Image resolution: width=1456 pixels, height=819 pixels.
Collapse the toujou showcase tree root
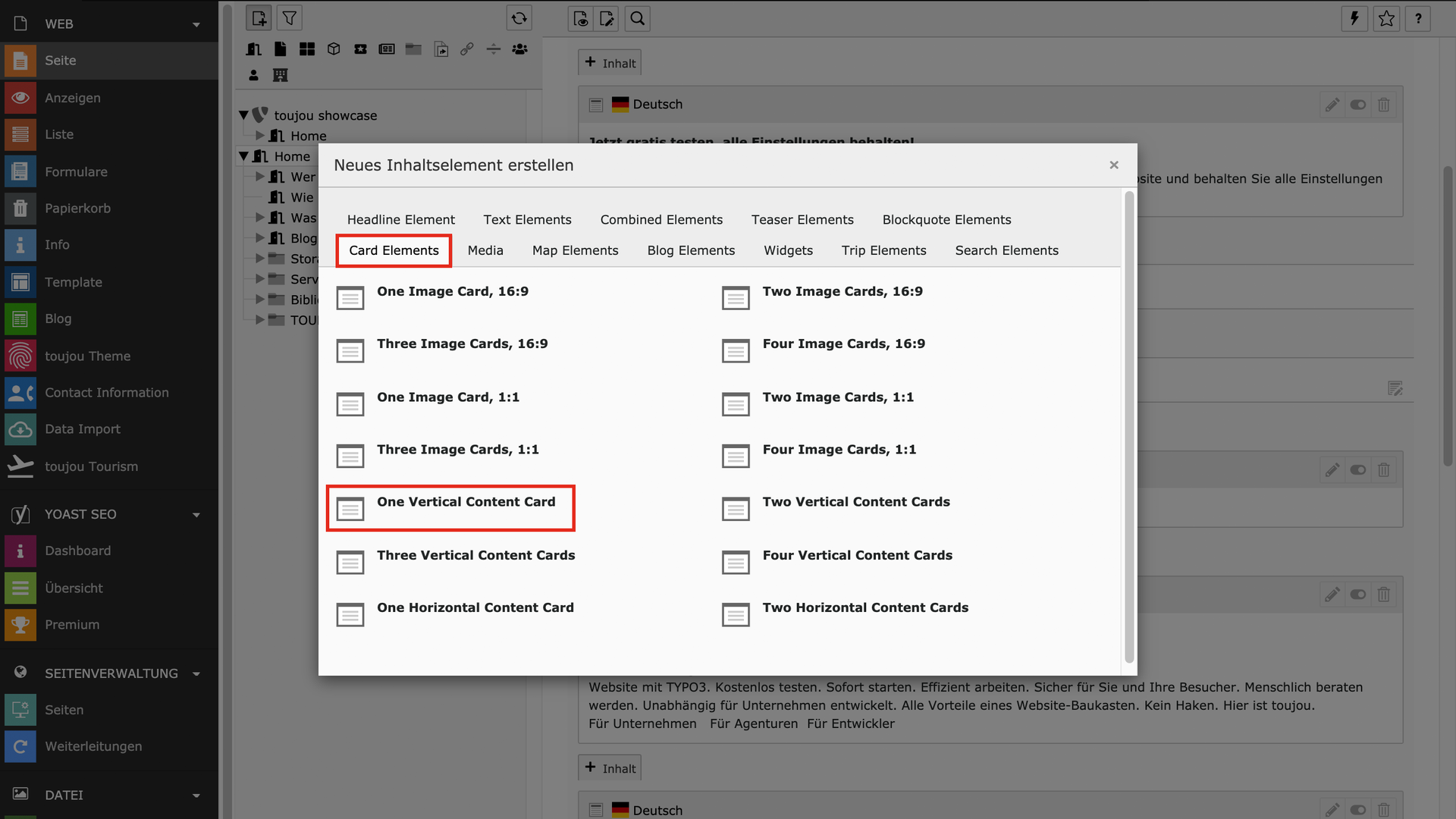tap(243, 115)
